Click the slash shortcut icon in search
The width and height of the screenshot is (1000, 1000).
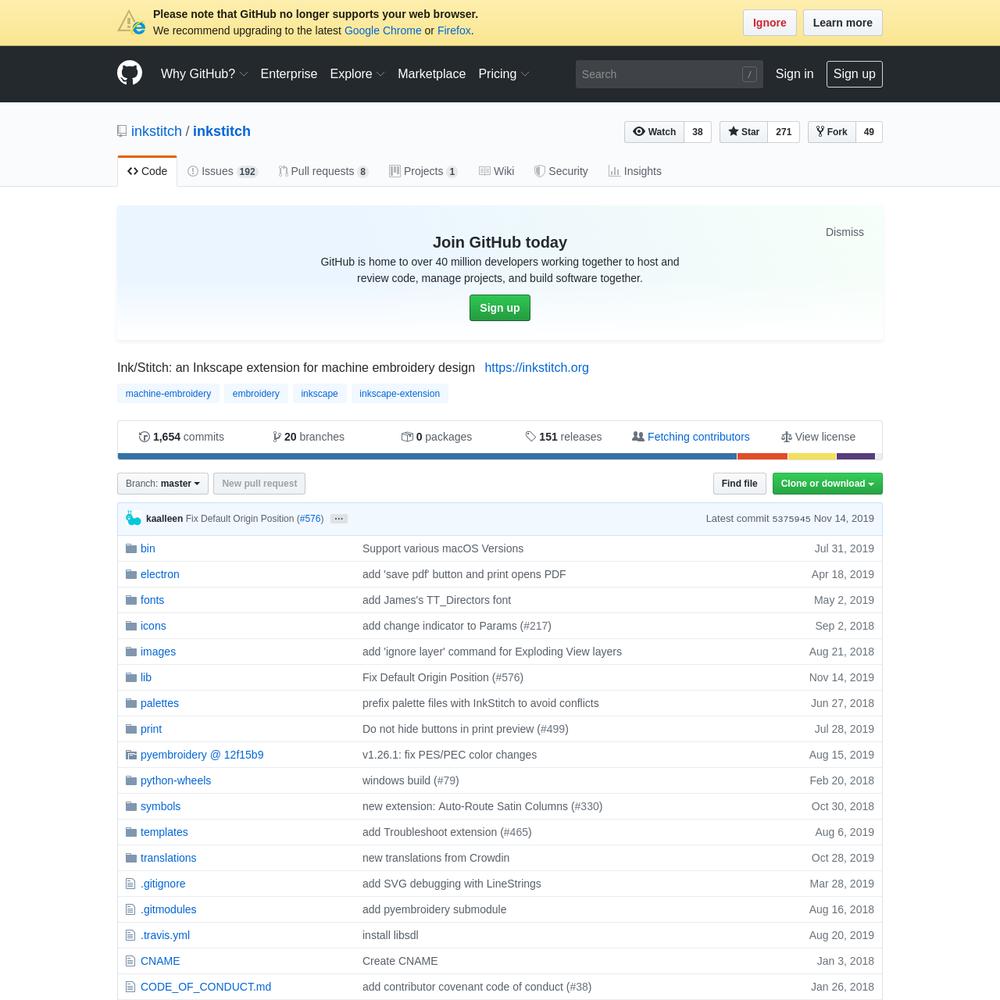[x=749, y=74]
